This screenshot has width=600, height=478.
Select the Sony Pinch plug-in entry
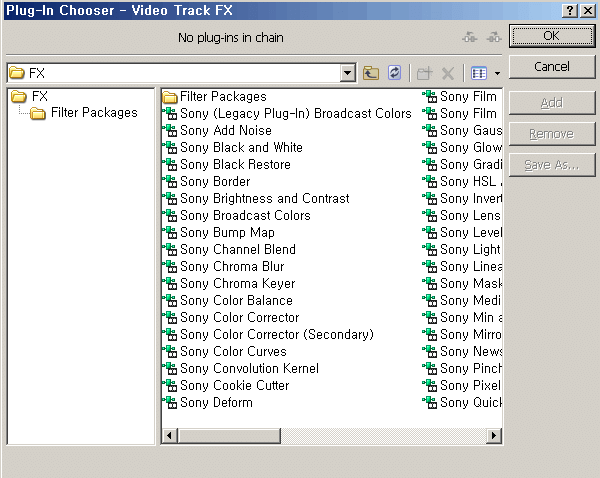pyautogui.click(x=462, y=369)
